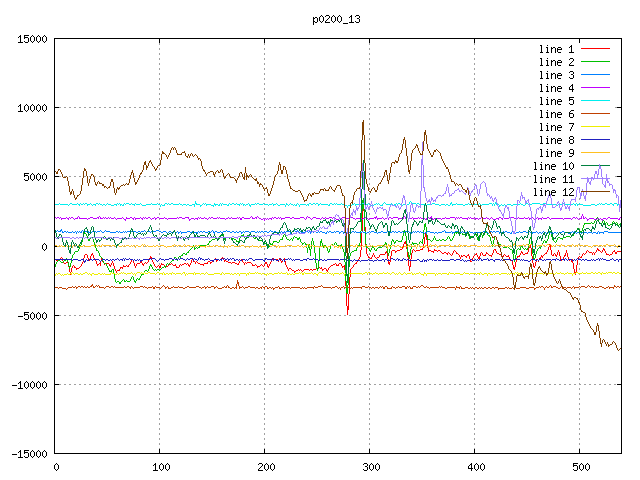Screen dimensions: 640x480
Task: Click the "line 3" legend label
Action: (556, 75)
